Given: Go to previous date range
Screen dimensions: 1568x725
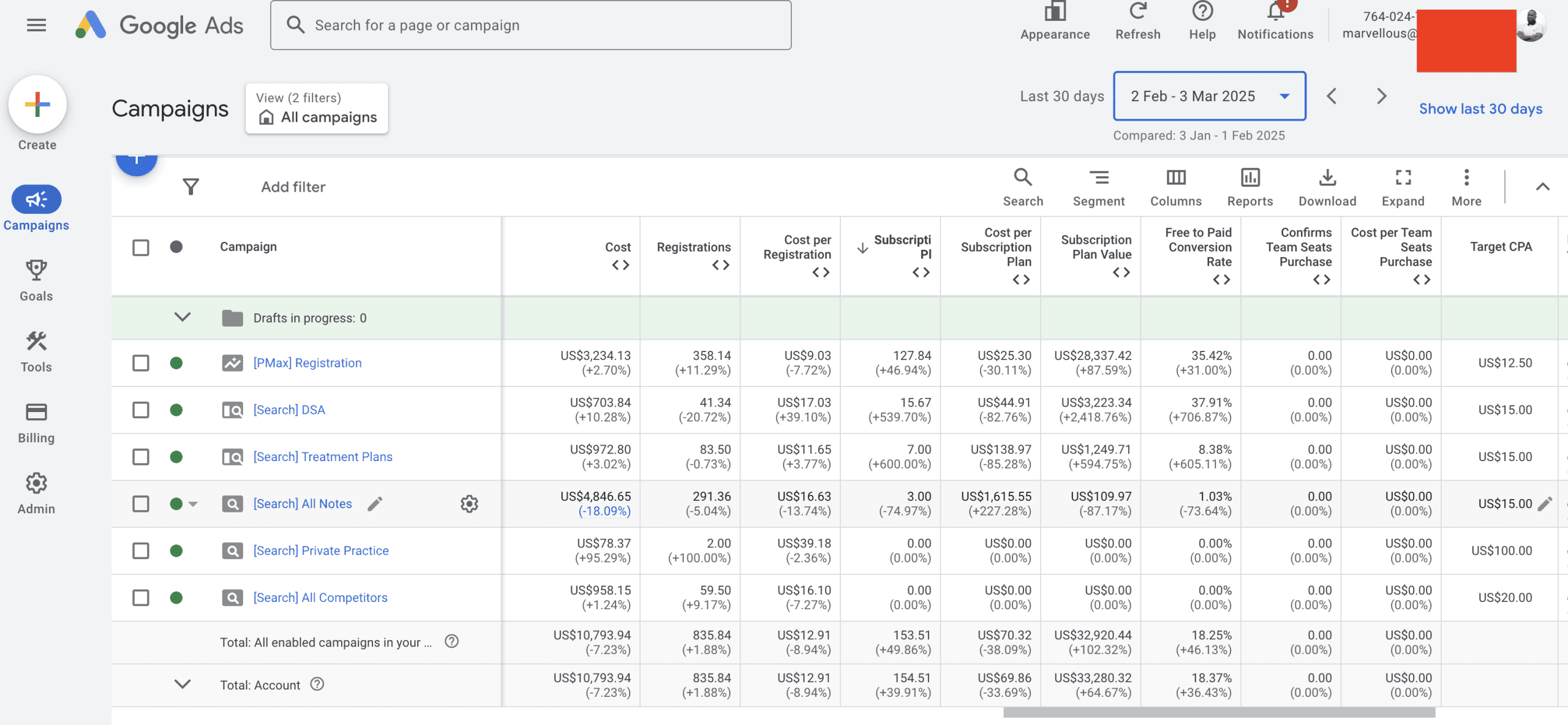Looking at the screenshot, I should (x=1332, y=96).
